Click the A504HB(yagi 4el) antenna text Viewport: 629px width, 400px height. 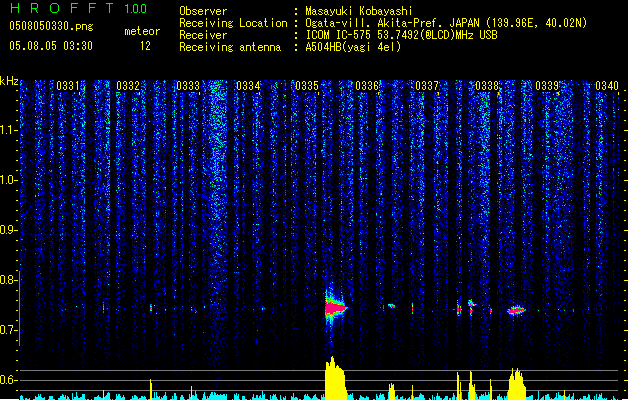(x=353, y=47)
